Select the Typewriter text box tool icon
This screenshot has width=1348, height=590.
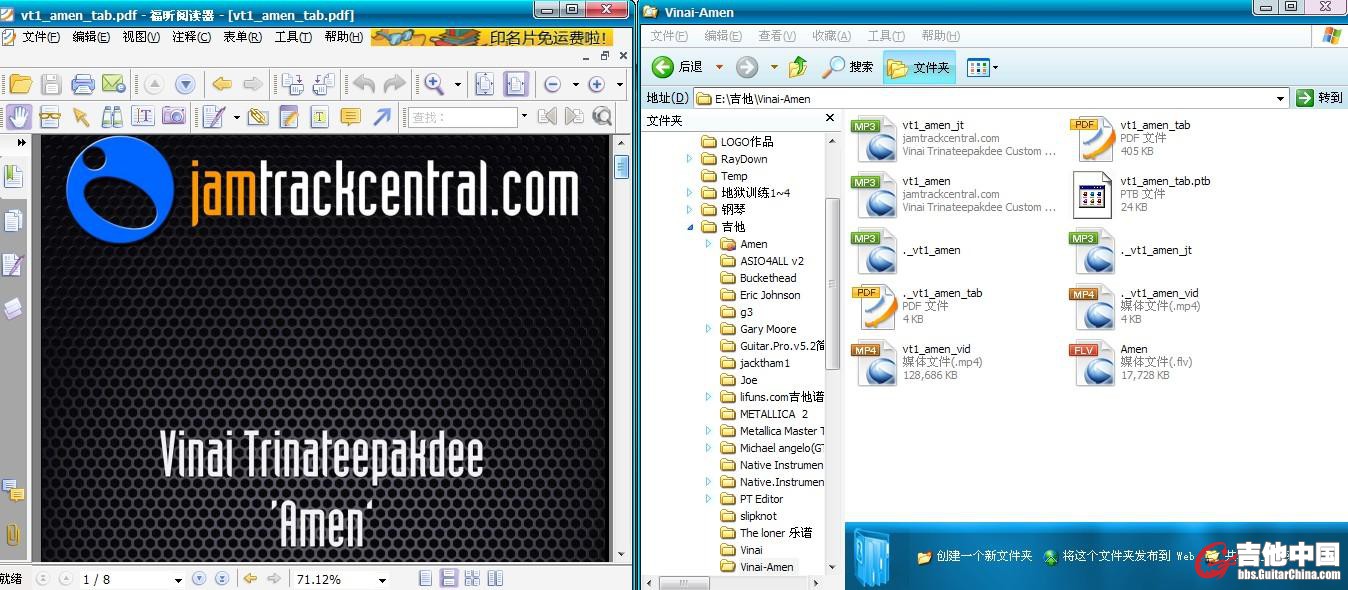(320, 117)
